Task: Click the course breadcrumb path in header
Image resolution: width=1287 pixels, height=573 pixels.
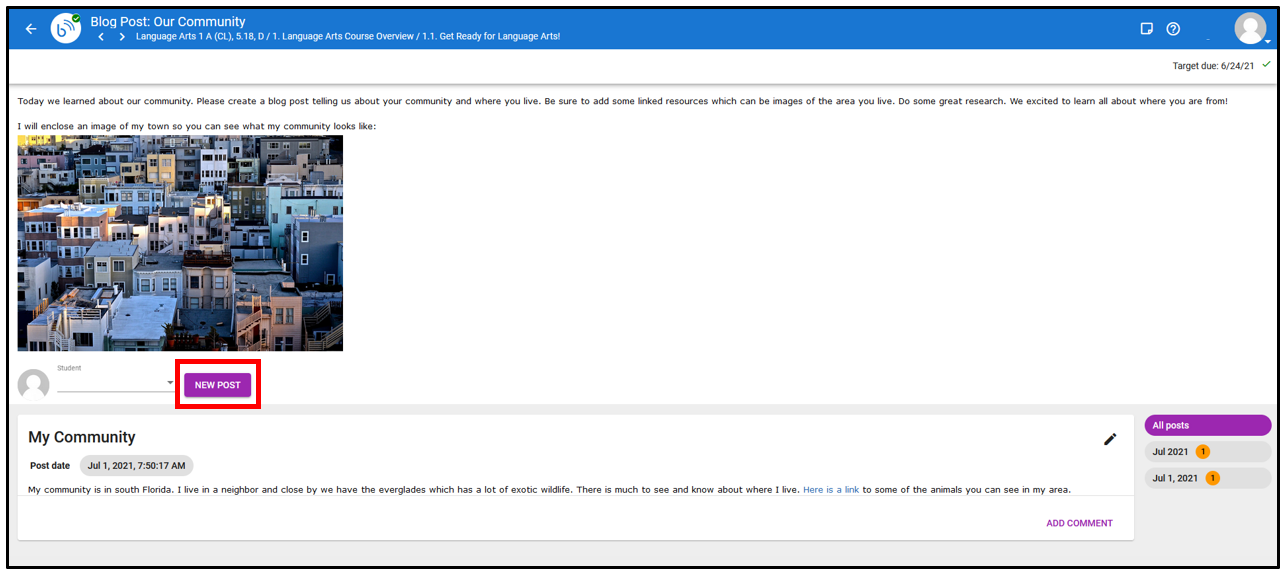Action: point(347,37)
